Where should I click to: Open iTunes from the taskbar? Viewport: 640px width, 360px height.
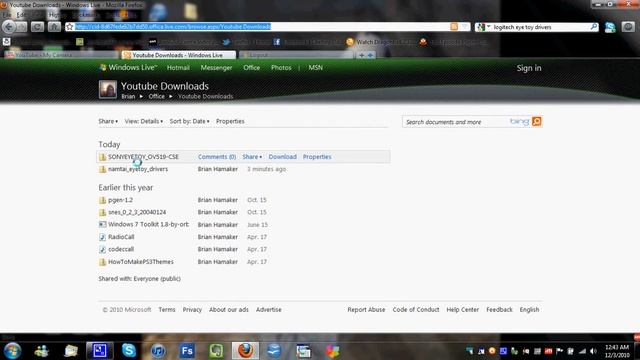[158, 351]
